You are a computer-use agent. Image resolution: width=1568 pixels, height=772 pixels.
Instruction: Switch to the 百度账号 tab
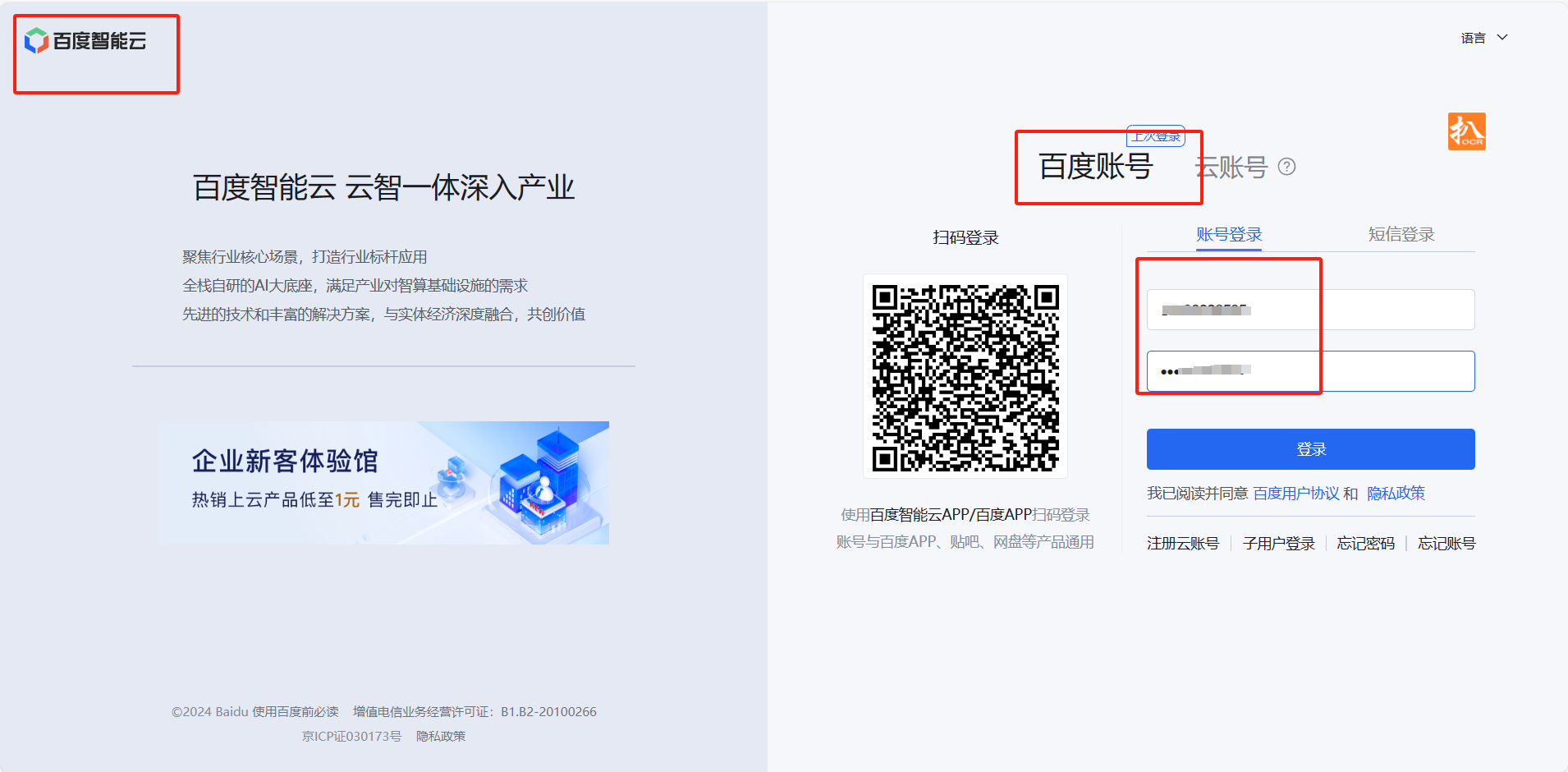coord(1096,167)
